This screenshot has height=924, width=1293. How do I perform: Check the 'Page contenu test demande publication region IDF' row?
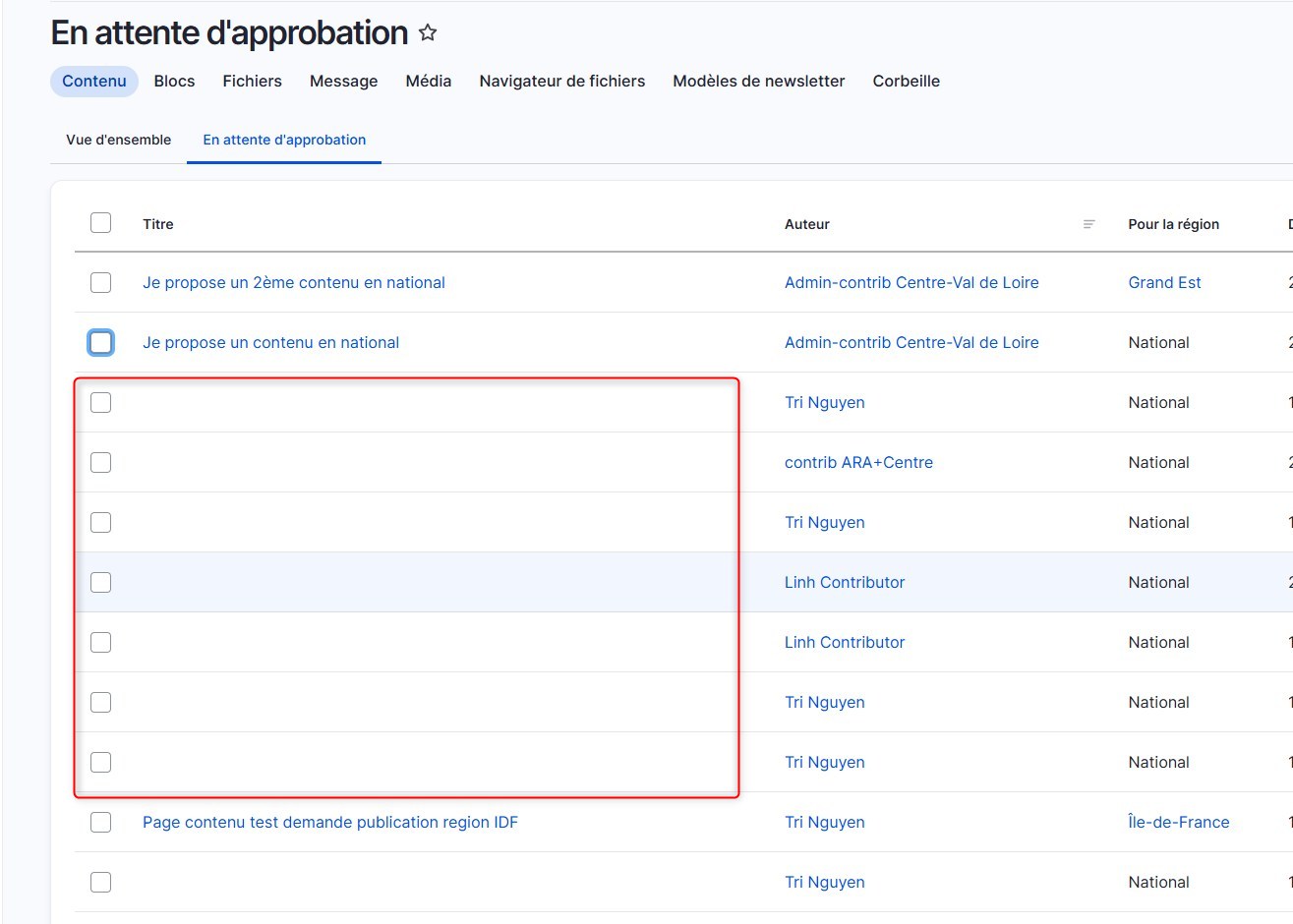tap(100, 823)
